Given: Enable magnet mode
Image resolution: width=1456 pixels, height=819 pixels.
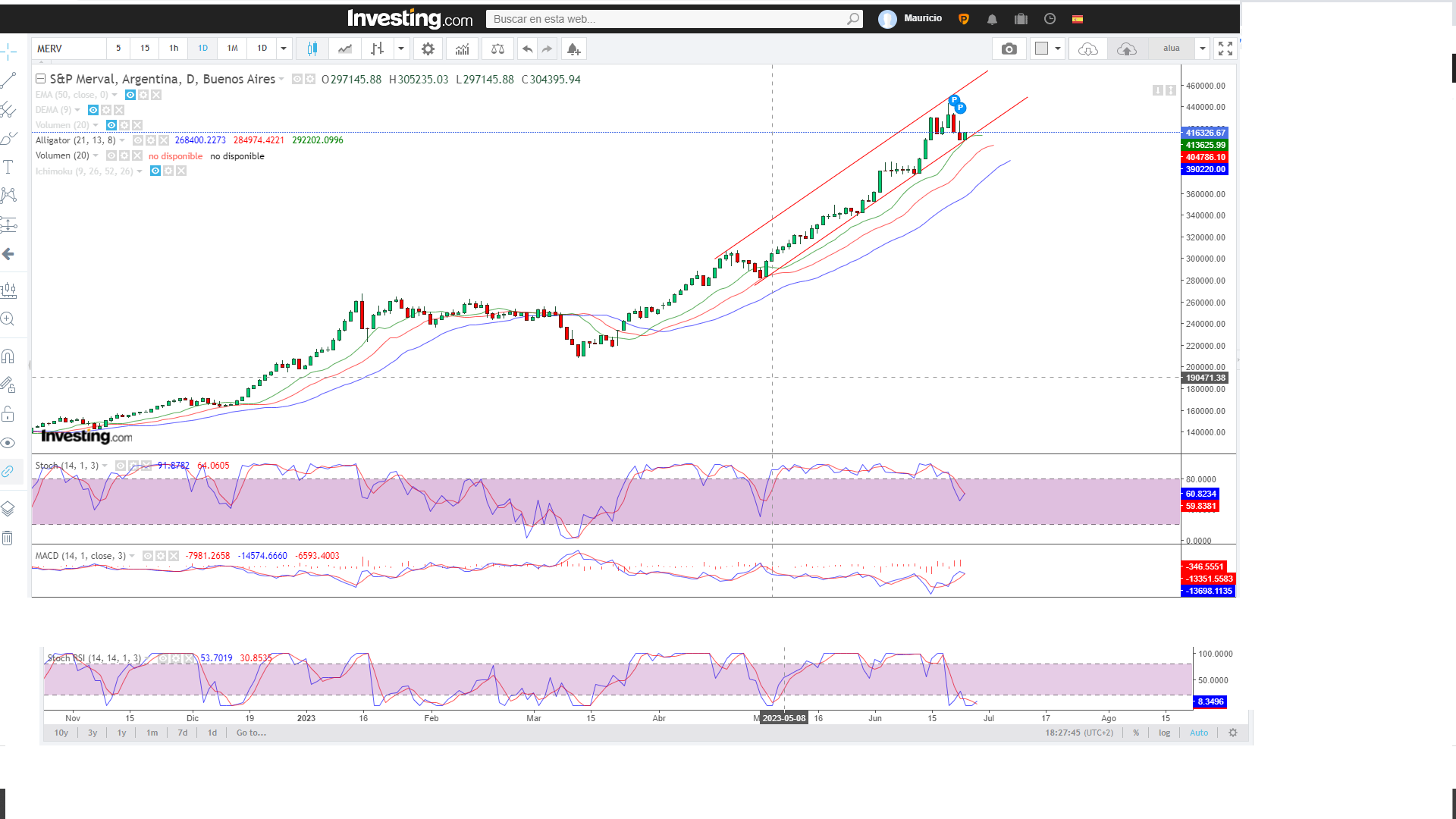Looking at the screenshot, I should pos(8,356).
